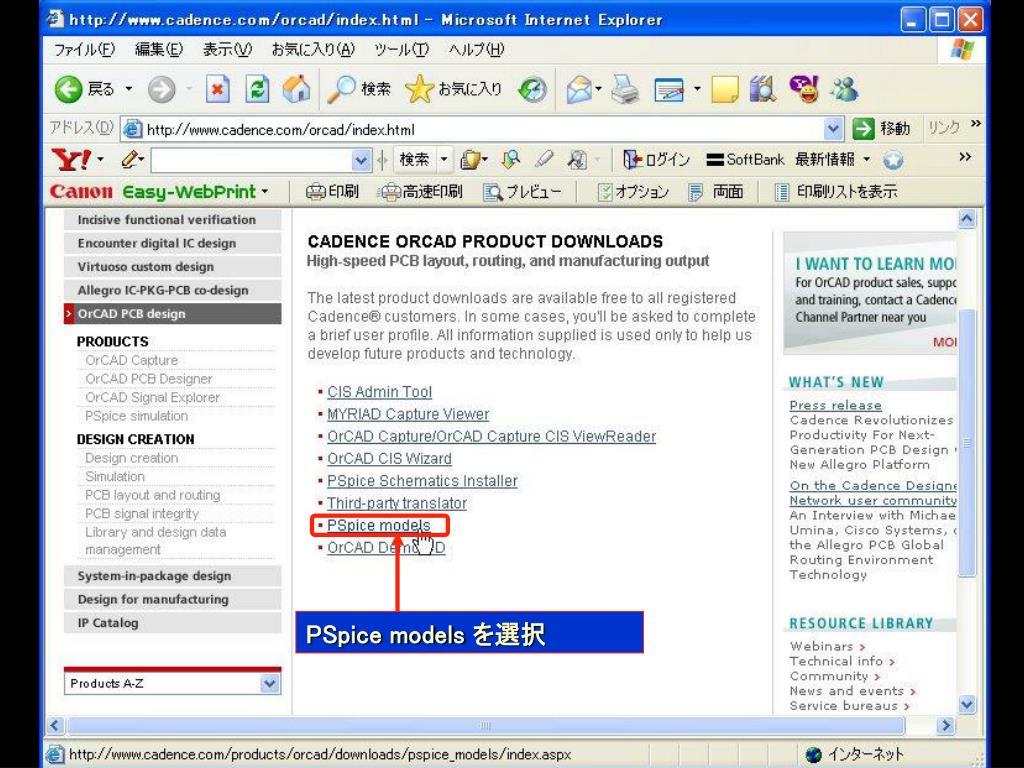Click the OrCAD Capture product link
This screenshot has width=1024, height=768.
(x=131, y=360)
